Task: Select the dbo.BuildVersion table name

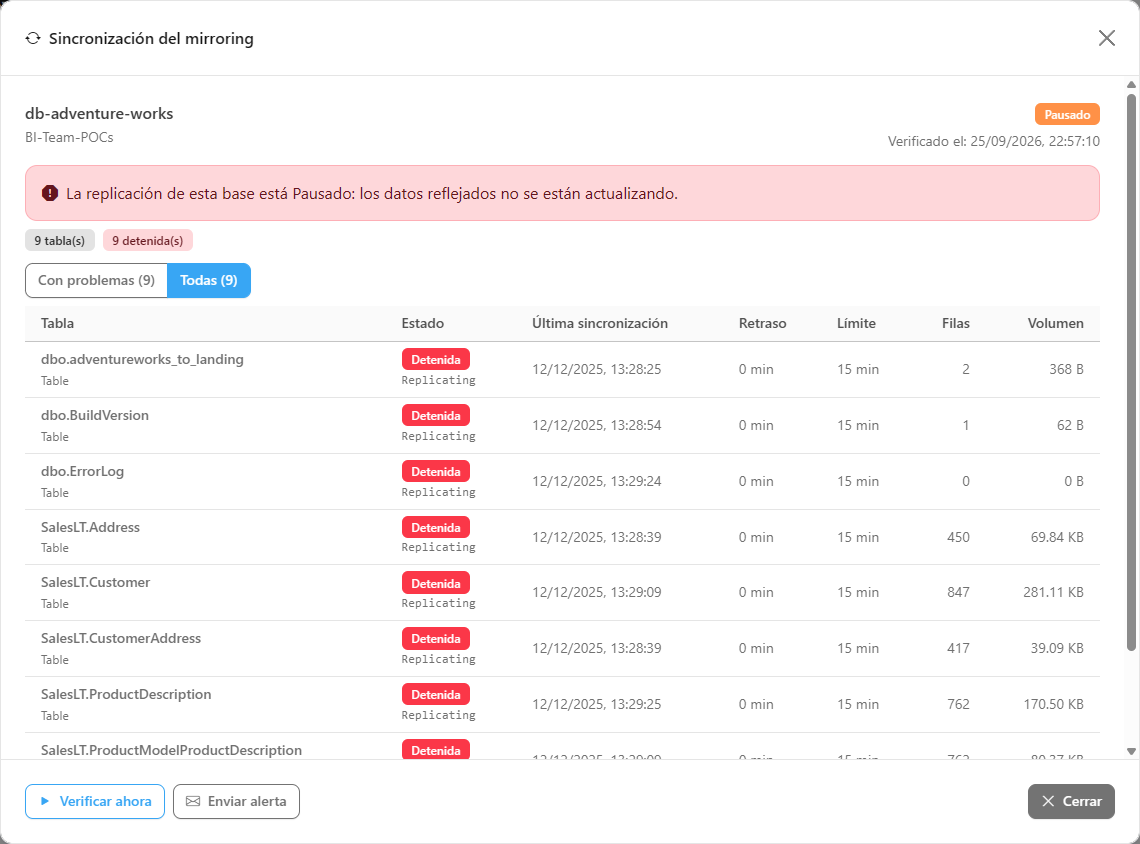Action: coord(95,415)
